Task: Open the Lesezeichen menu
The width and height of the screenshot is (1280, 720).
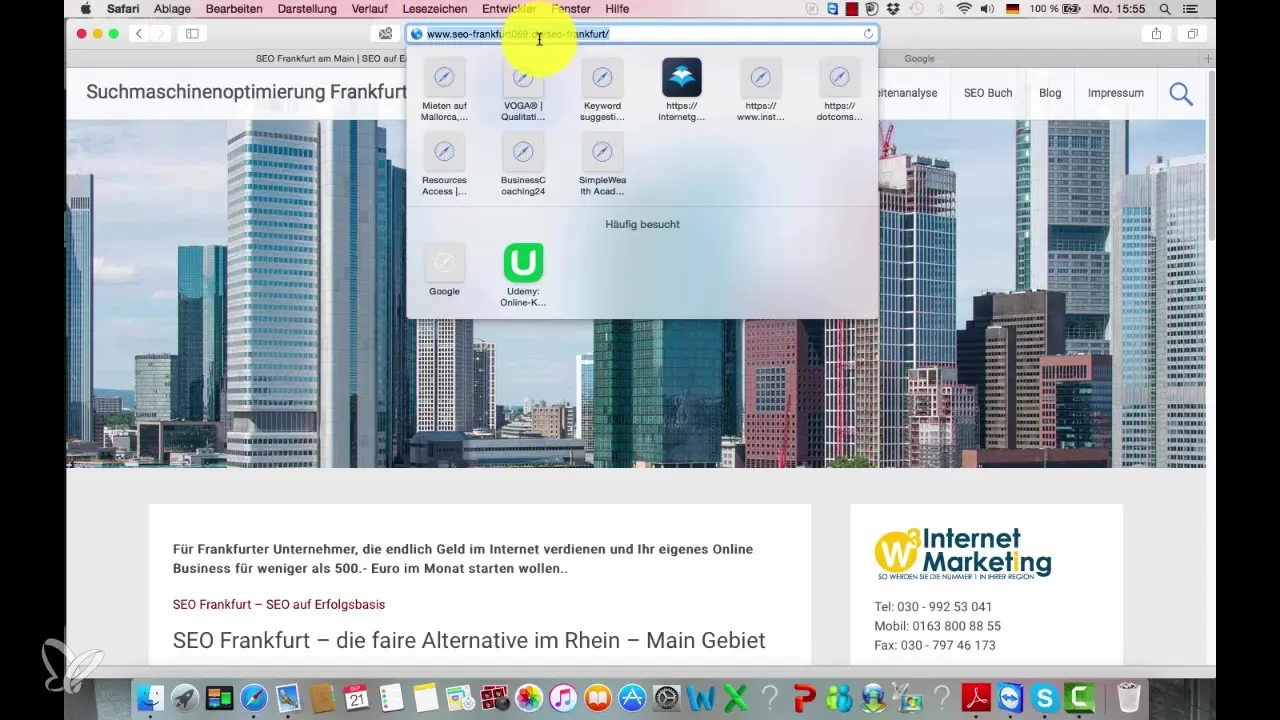Action: pos(434,8)
